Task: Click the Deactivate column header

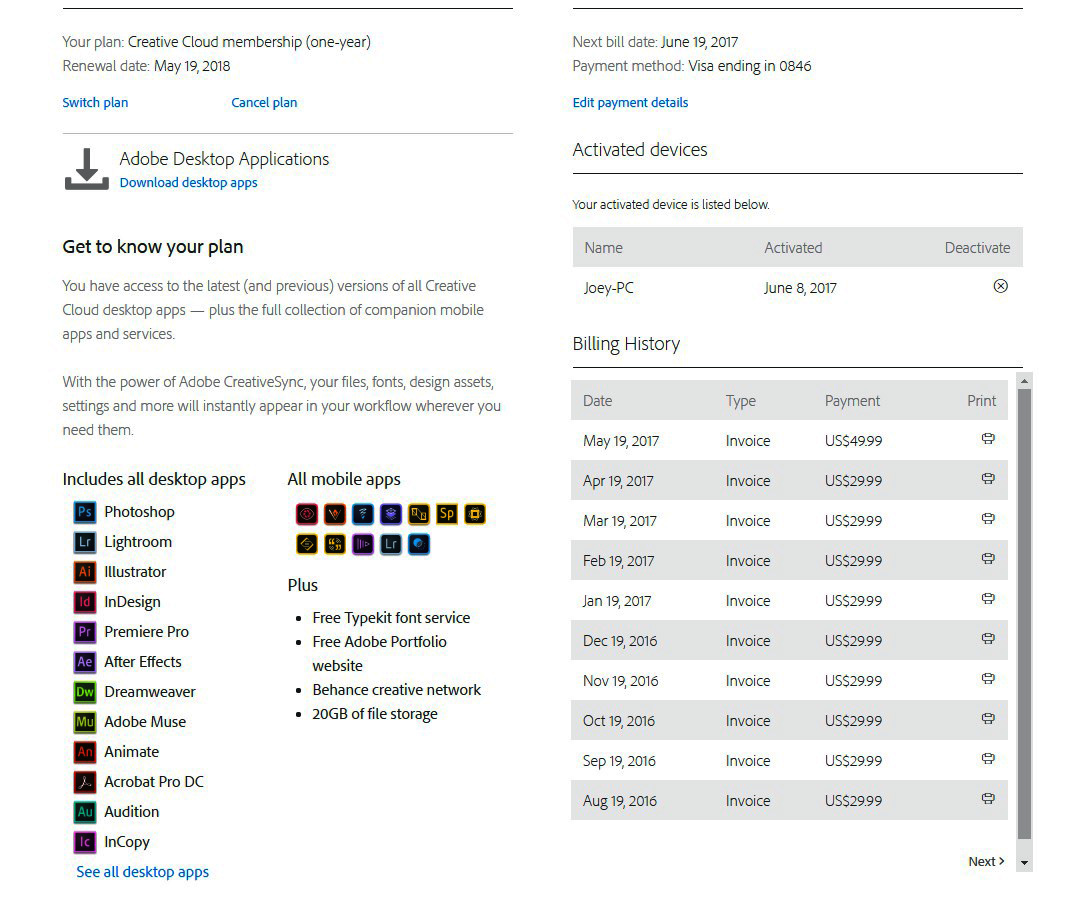Action: tap(978, 248)
